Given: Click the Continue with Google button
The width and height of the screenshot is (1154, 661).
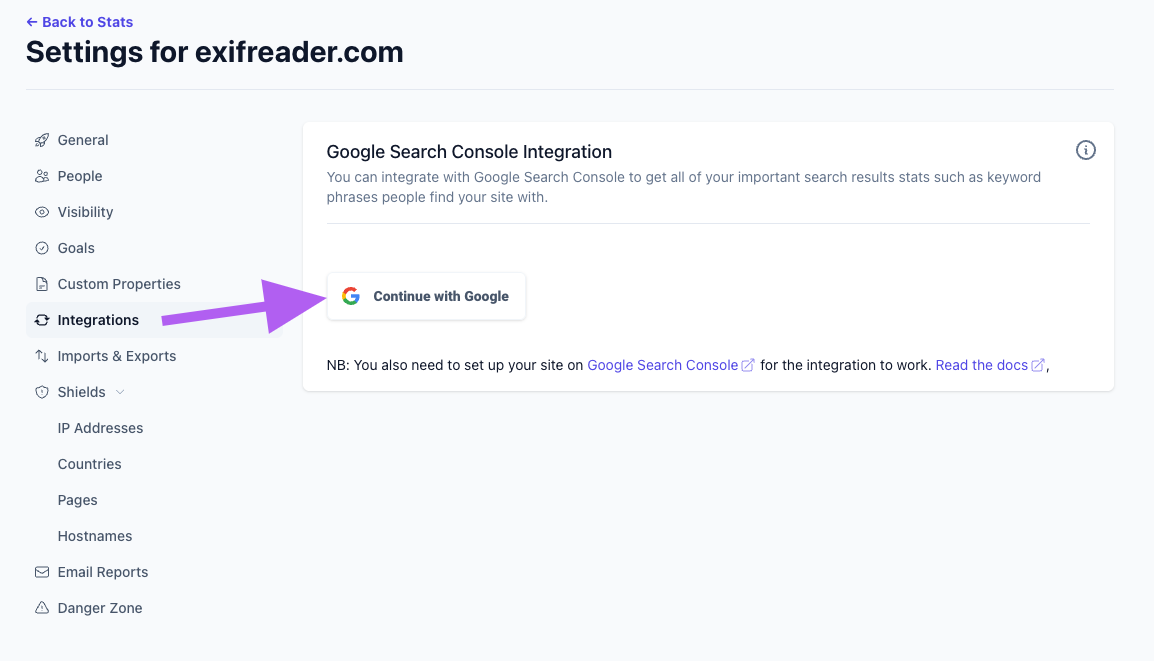Looking at the screenshot, I should (426, 296).
